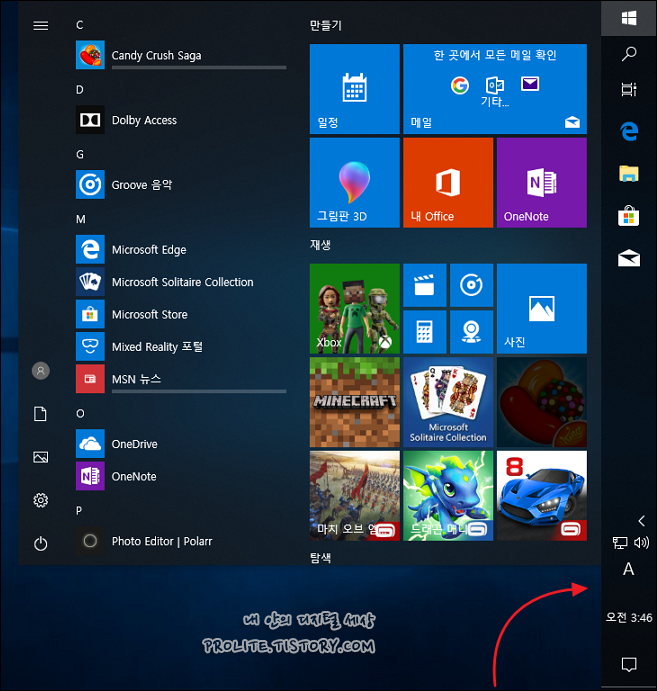Viewport: 657px width, 691px height.
Task: Open the 사진 photos tile
Action: [x=542, y=308]
